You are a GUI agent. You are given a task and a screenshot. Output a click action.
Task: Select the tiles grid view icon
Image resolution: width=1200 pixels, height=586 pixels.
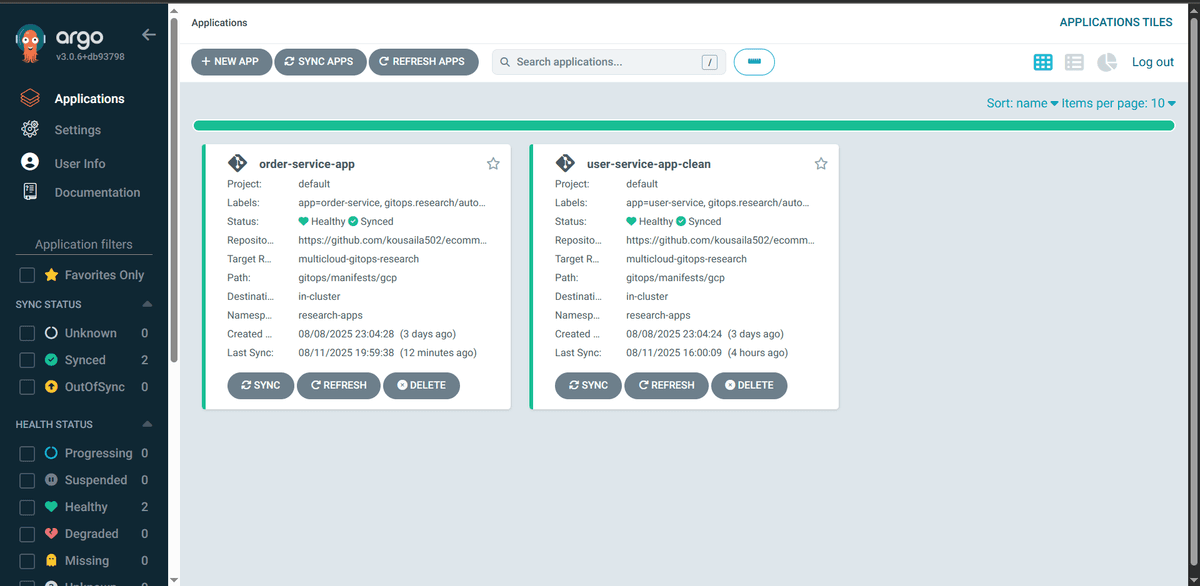point(1043,61)
